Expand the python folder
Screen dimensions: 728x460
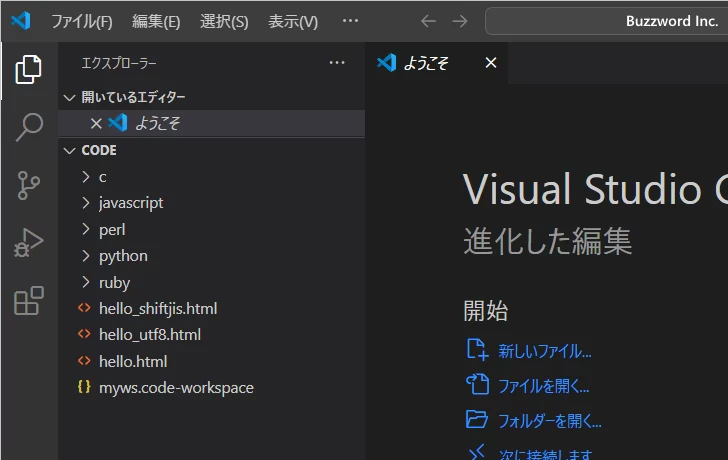tap(85, 255)
